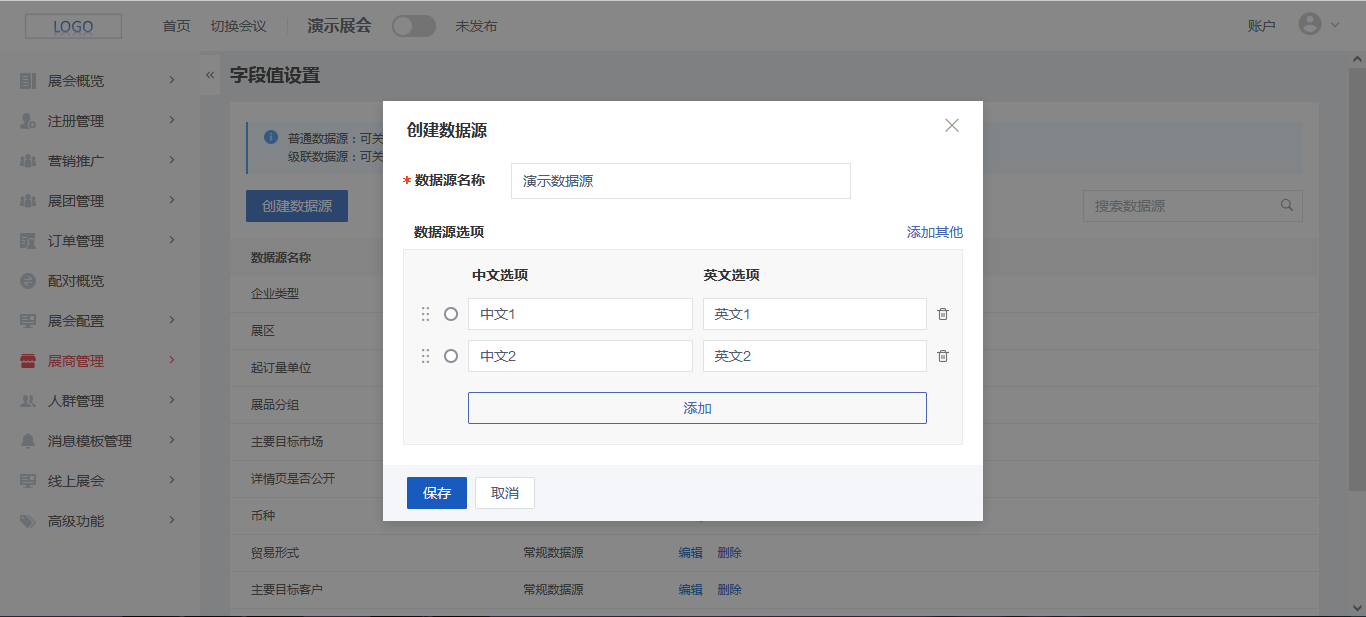Go to 配对概览 in sidebar

click(76, 281)
